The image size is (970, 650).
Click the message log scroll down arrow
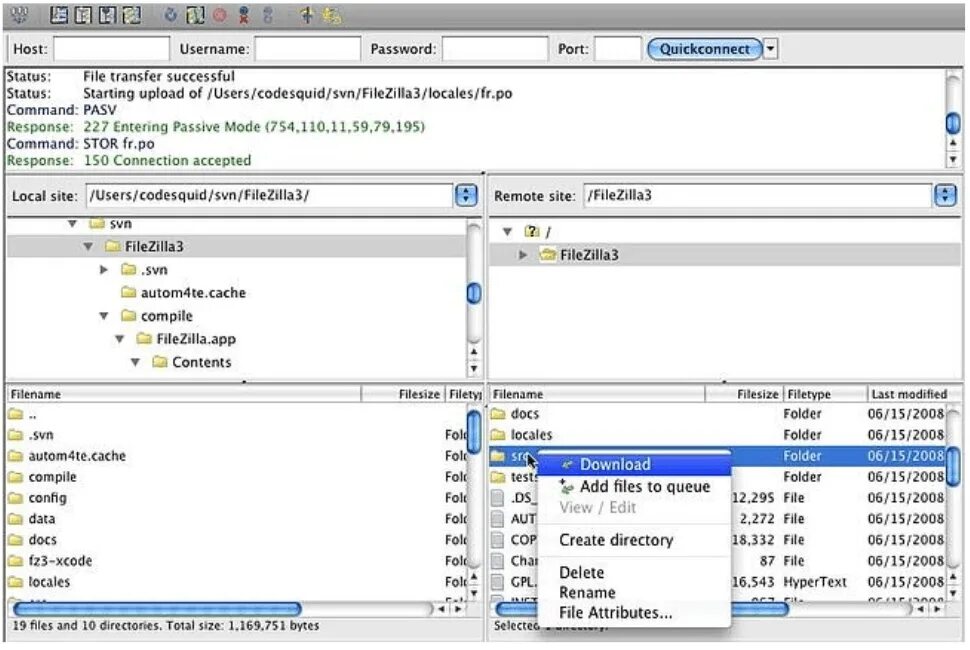953,160
